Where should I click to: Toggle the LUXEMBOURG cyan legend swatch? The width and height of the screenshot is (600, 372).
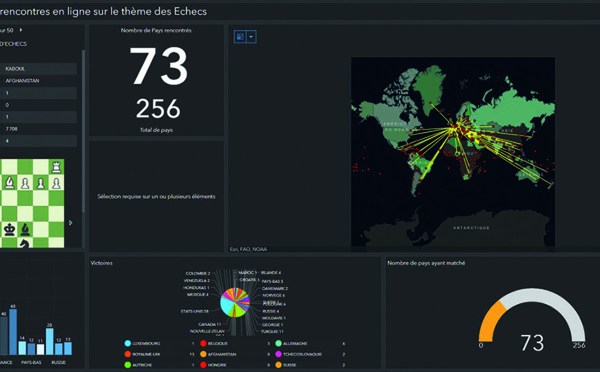[128, 343]
